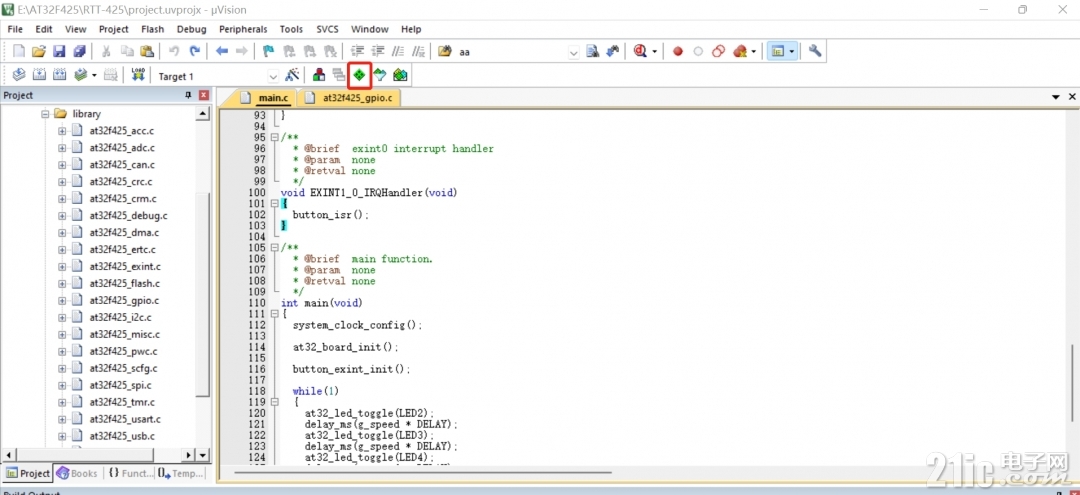This screenshot has height=495, width=1080.
Task: Open the Flash menu
Action: pyautogui.click(x=152, y=29)
